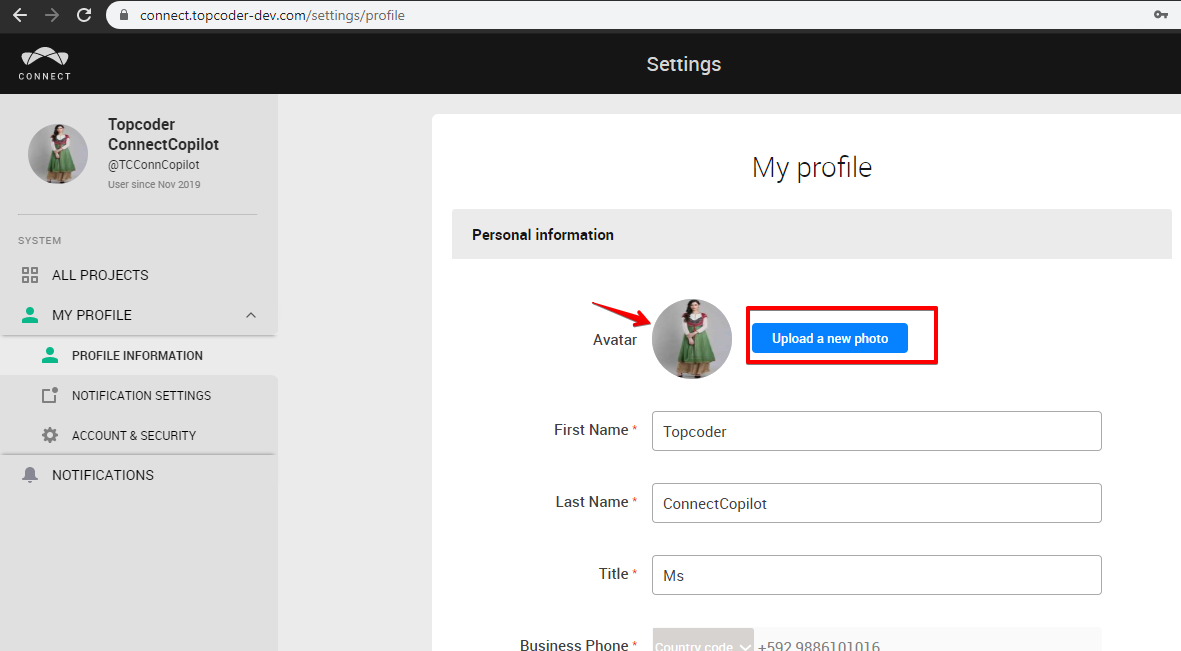Viewport: 1181px width, 651px height.
Task: Focus the First Name field
Action: pyautogui.click(x=877, y=431)
